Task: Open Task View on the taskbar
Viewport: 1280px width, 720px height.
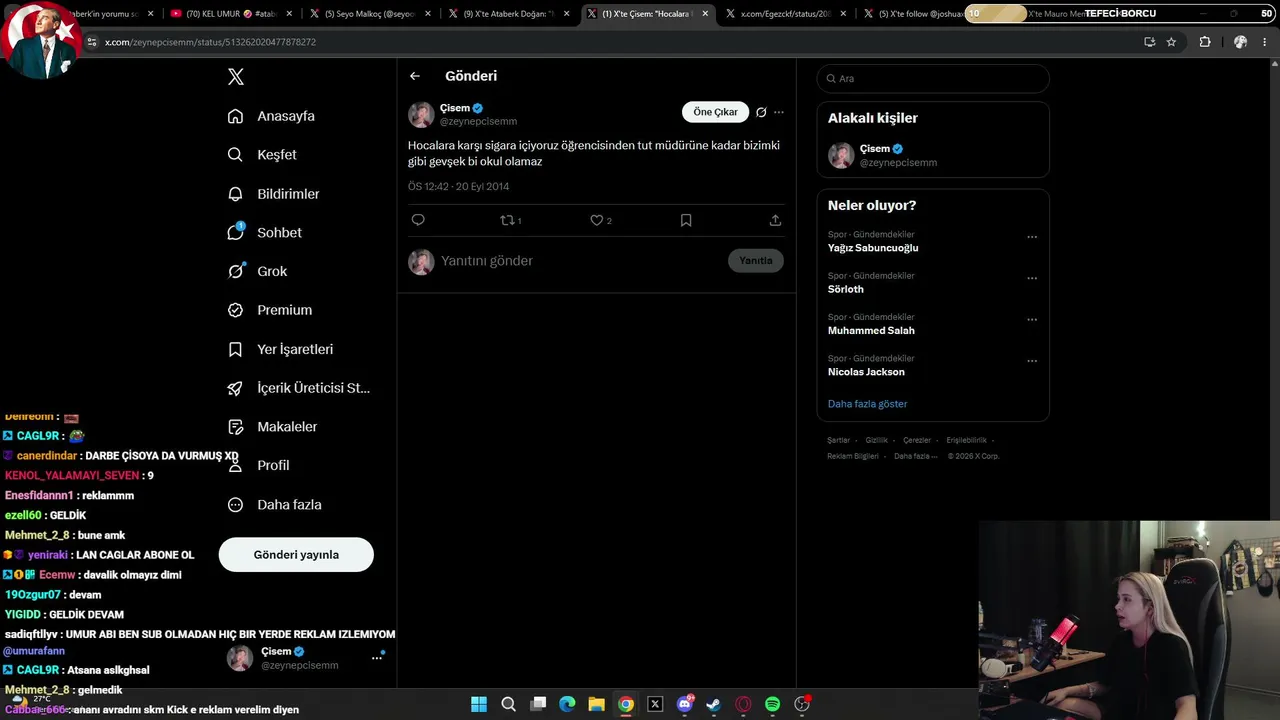Action: pos(538,704)
